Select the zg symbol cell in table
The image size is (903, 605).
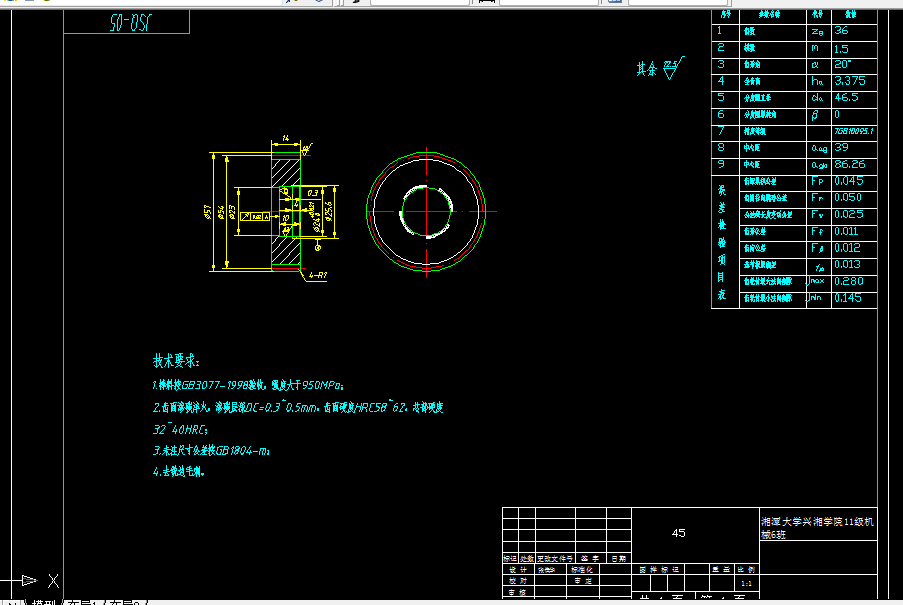click(818, 32)
